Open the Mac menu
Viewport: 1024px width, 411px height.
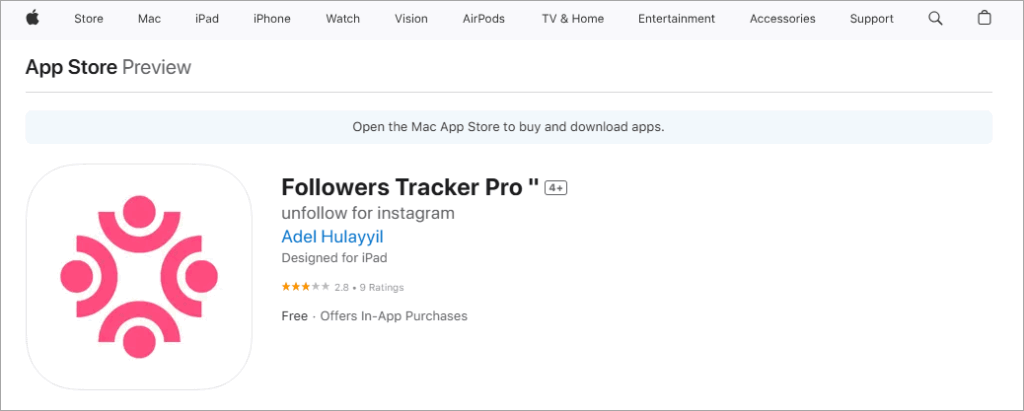tap(149, 19)
